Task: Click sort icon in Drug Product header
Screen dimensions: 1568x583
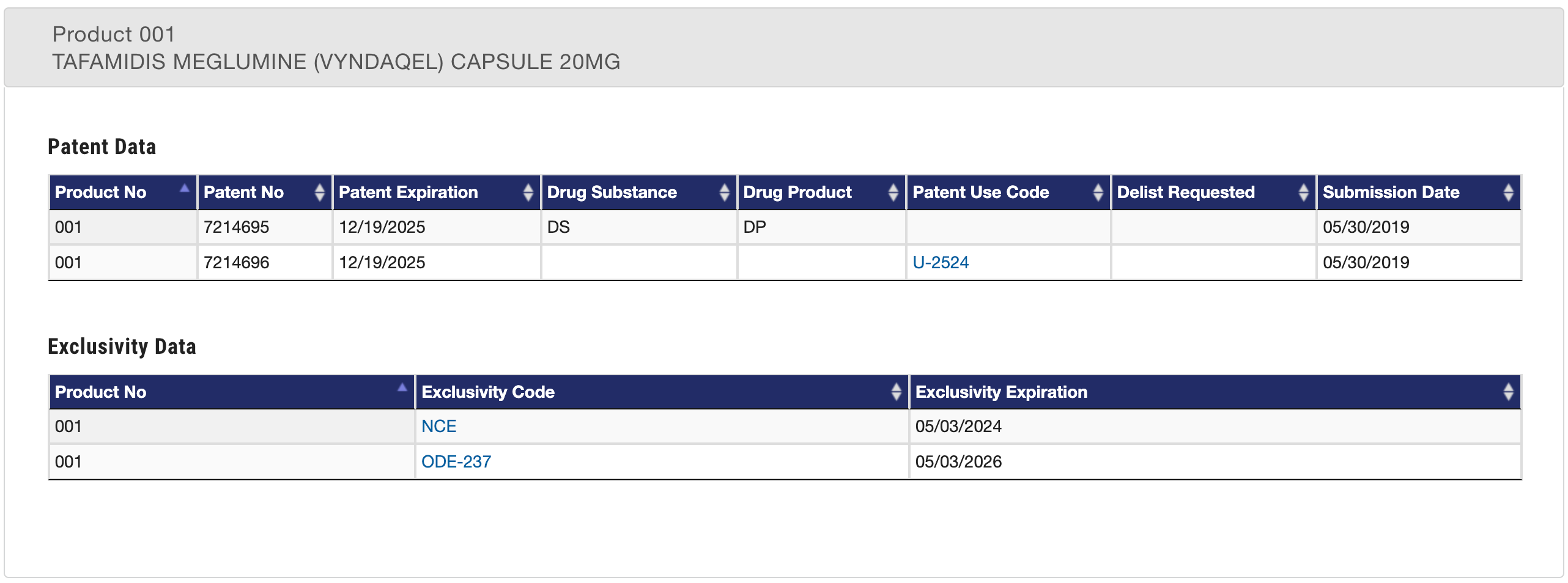Action: point(893,193)
